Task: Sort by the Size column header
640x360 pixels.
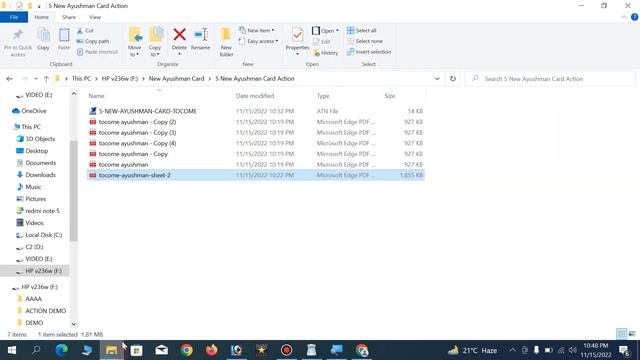Action: pos(390,96)
